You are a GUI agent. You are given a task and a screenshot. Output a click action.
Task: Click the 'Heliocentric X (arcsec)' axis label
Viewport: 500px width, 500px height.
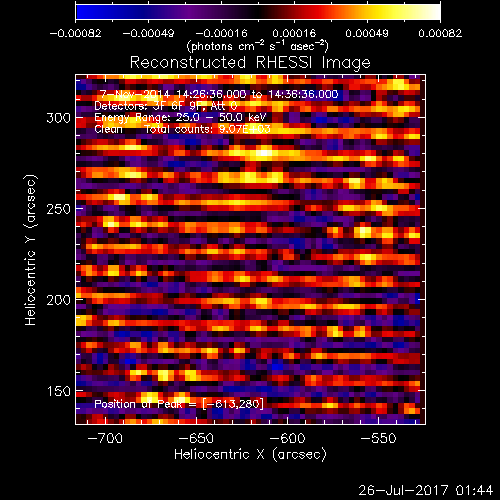tap(250, 455)
